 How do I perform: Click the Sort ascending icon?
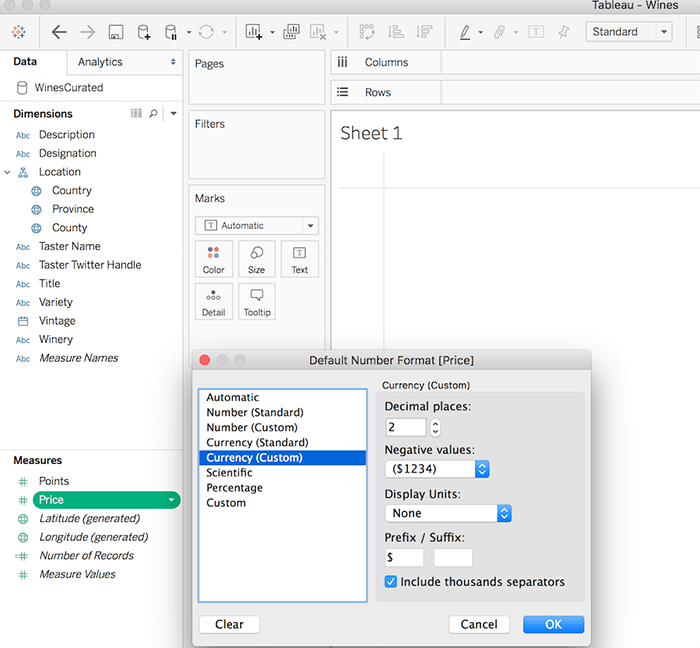click(x=396, y=32)
